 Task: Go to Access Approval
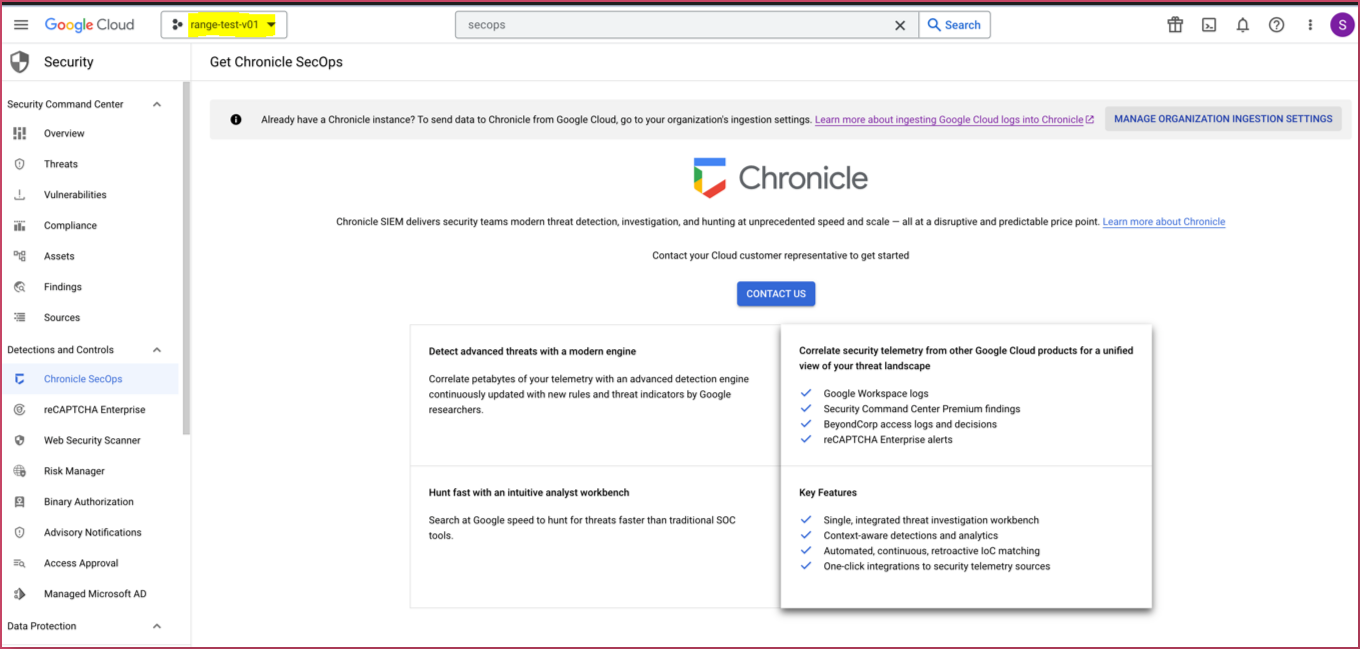[81, 563]
